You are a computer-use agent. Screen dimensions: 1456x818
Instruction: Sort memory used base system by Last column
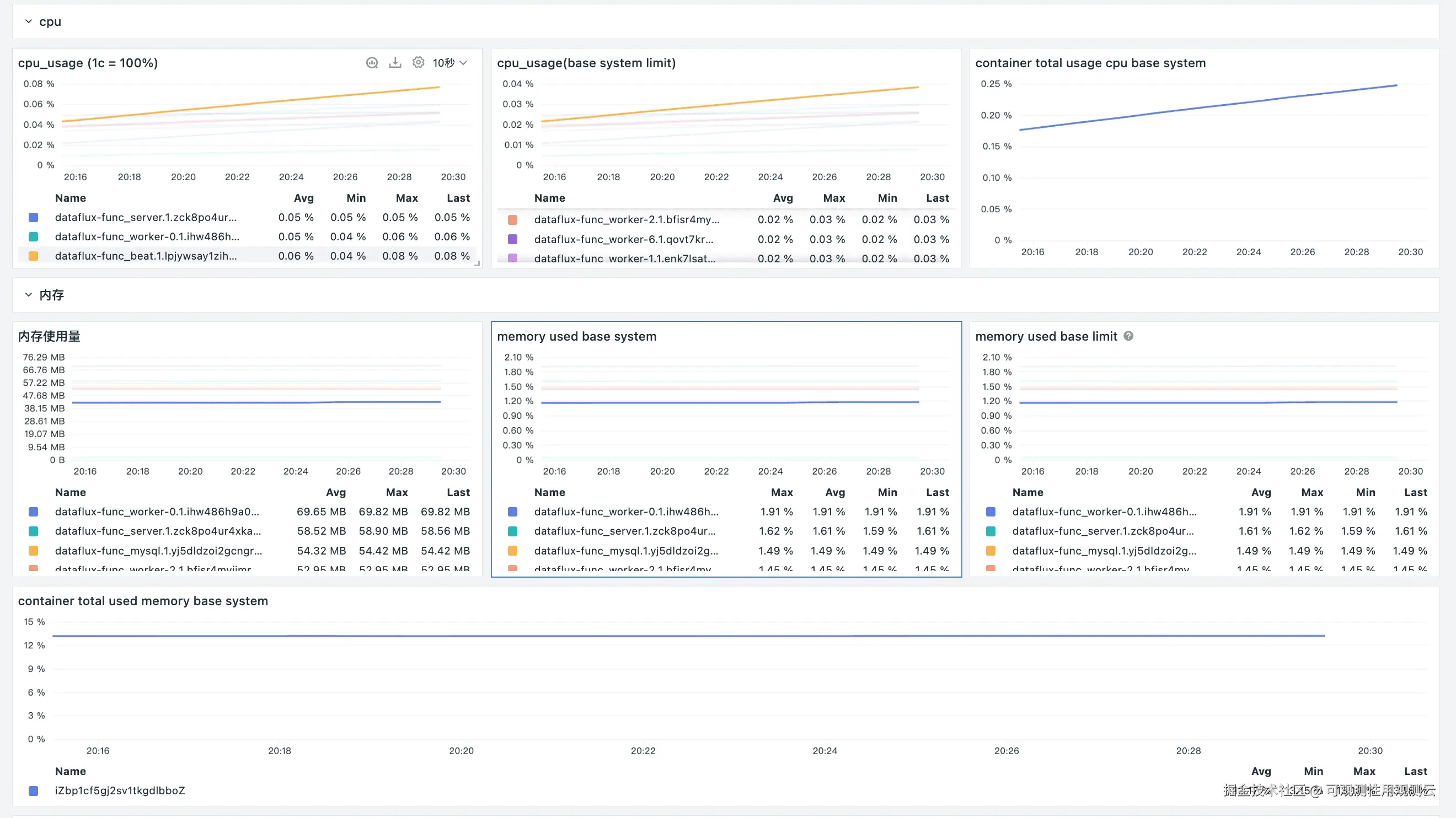(937, 493)
